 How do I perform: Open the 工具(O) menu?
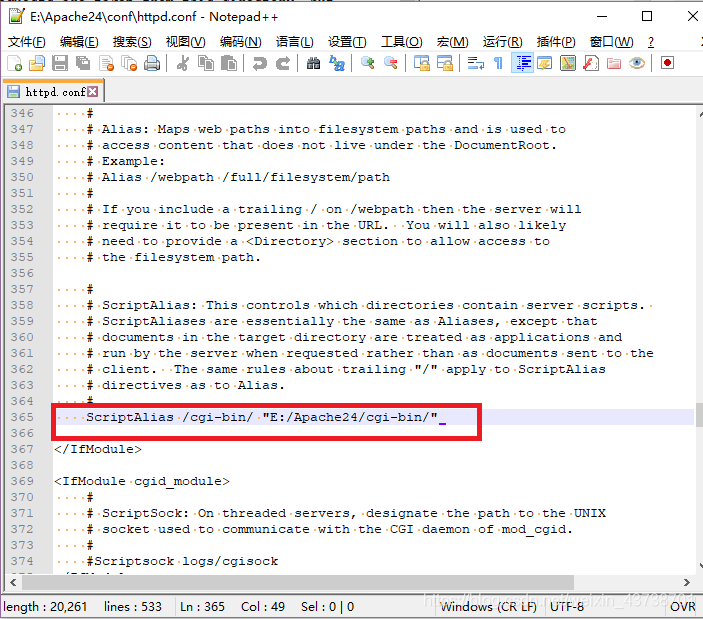click(x=401, y=42)
